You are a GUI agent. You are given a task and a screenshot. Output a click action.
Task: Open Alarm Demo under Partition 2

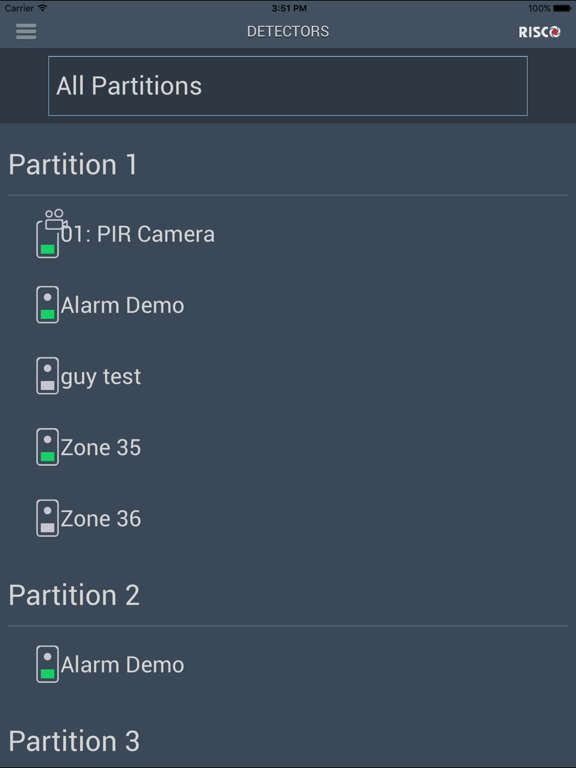(122, 665)
